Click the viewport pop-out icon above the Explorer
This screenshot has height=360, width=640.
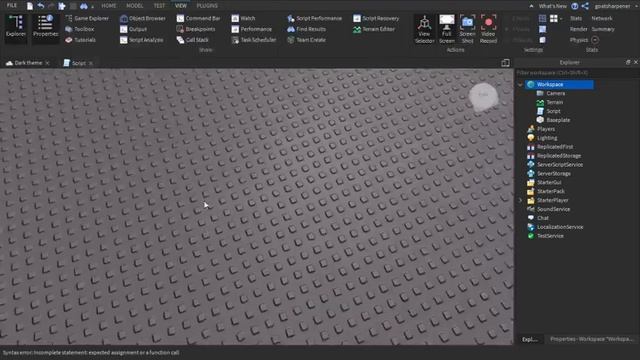(505, 63)
